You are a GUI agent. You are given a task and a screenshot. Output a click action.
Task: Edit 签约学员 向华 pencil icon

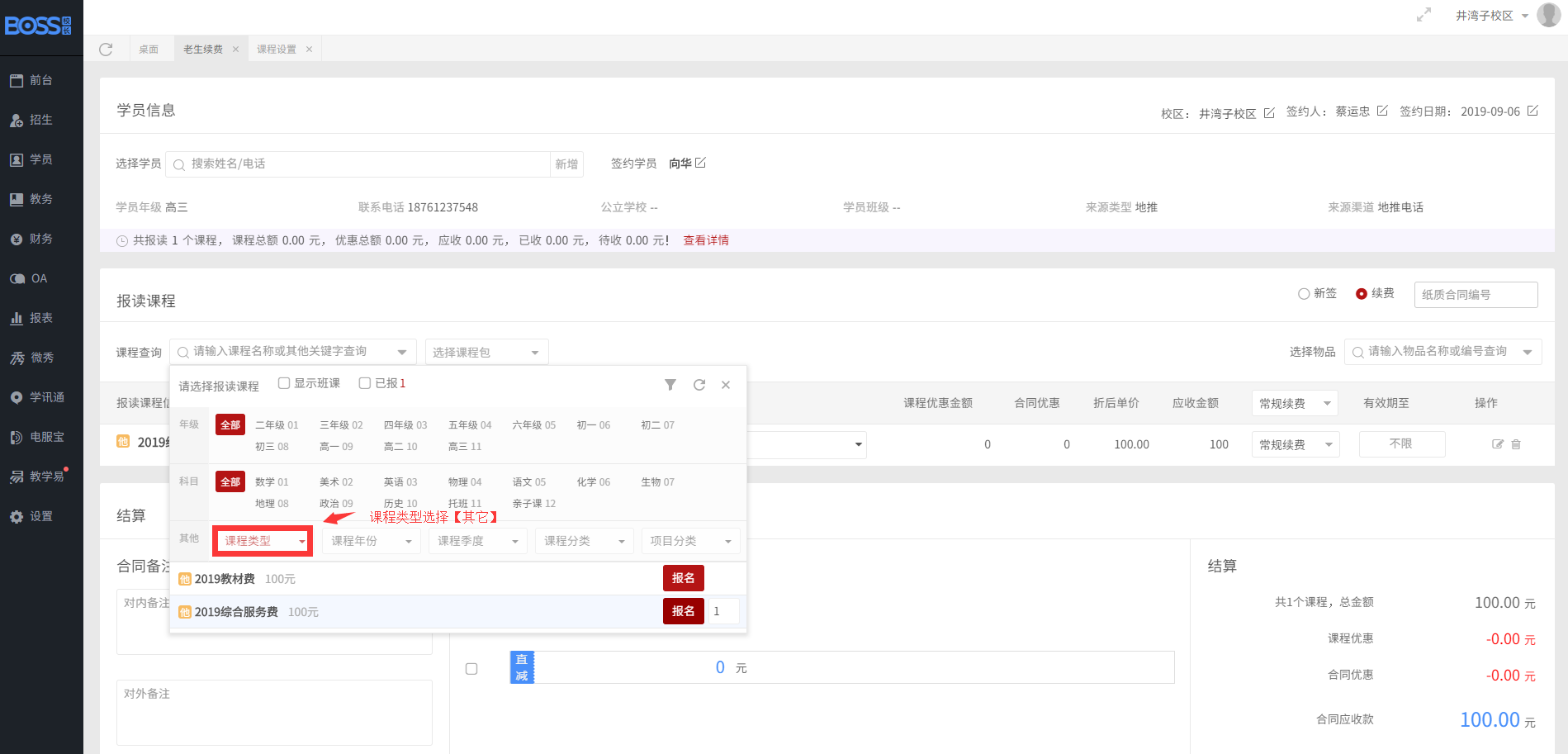(x=700, y=163)
